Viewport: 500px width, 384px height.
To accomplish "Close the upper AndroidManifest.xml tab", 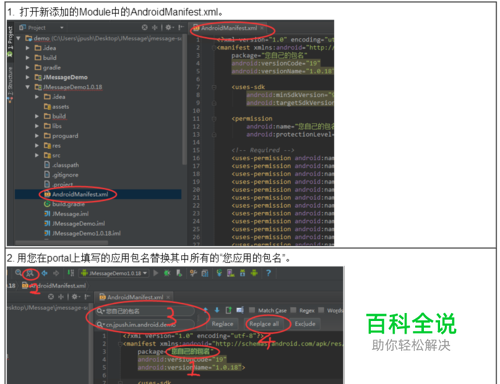I will click(x=262, y=28).
